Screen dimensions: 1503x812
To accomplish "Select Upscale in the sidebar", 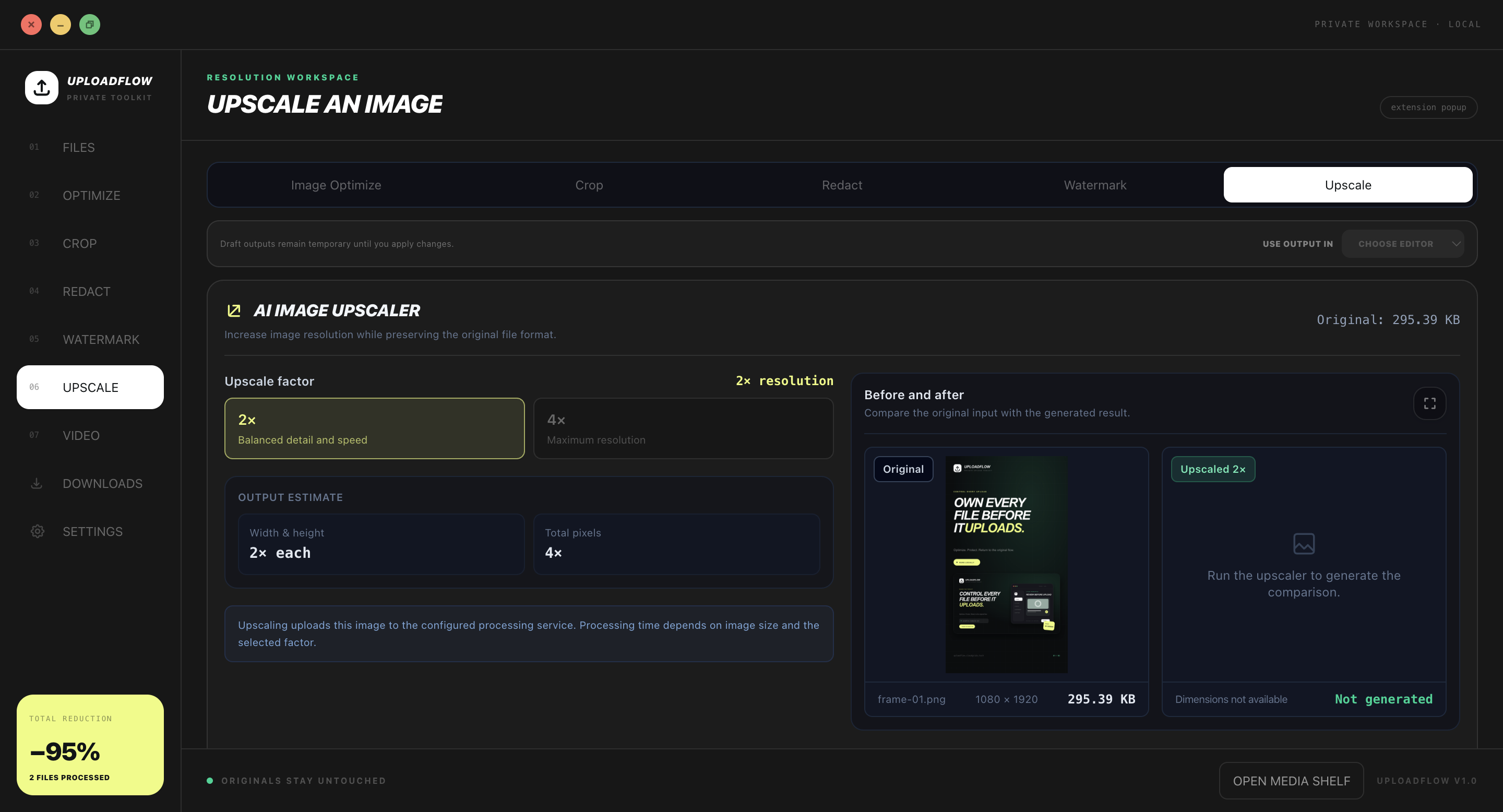I will pos(90,387).
